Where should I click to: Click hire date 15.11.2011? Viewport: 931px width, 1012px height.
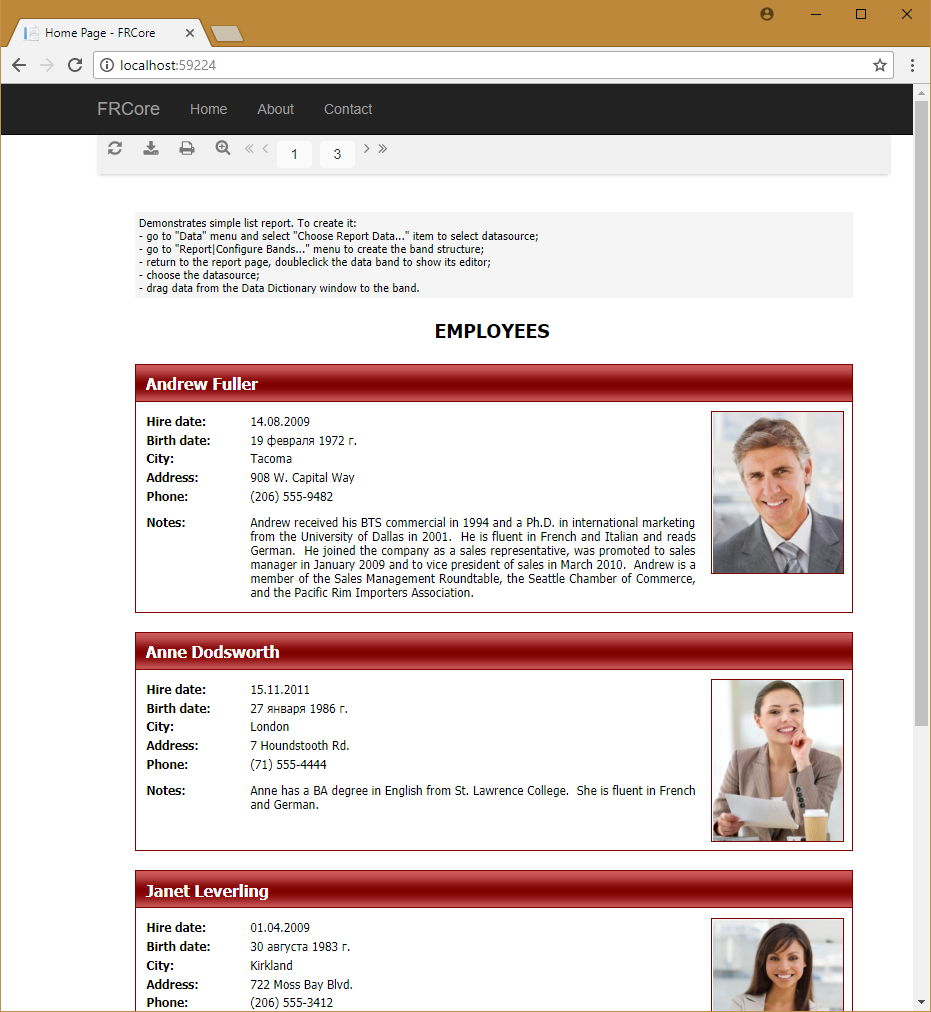280,689
